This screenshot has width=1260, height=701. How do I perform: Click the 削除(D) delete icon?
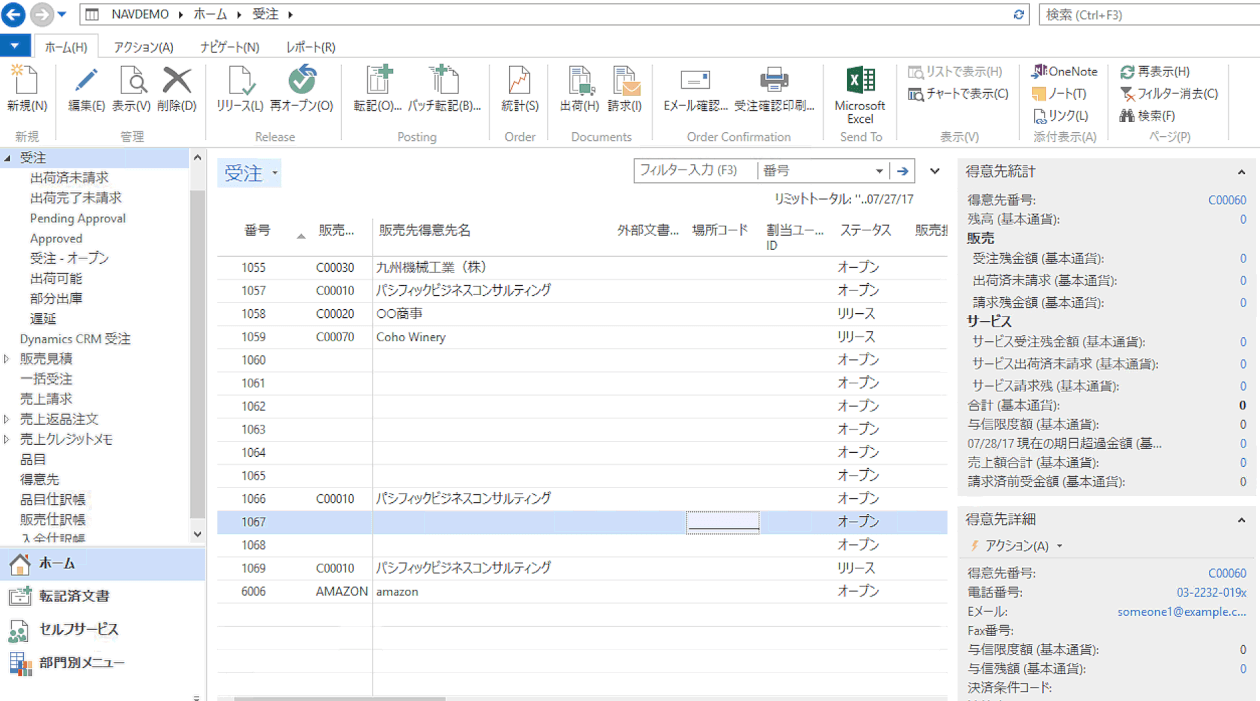coord(176,81)
